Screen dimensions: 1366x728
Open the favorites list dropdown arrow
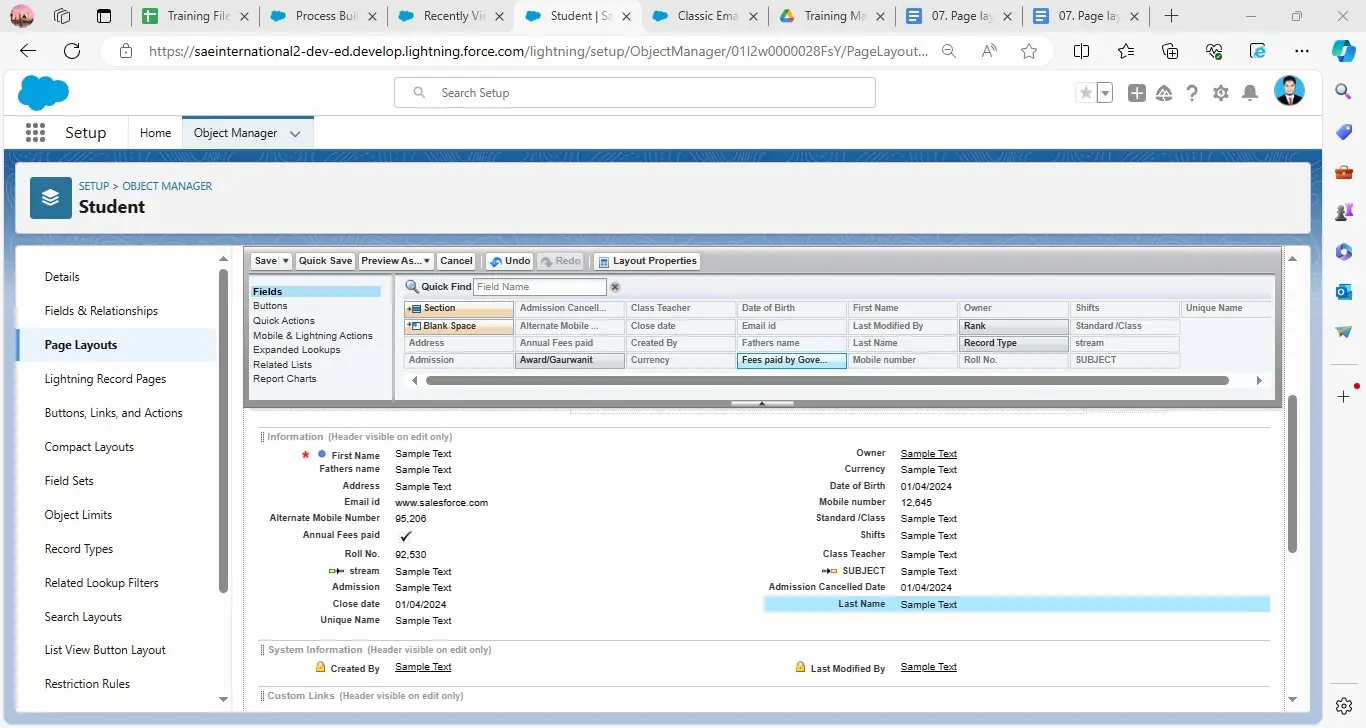coord(1105,93)
